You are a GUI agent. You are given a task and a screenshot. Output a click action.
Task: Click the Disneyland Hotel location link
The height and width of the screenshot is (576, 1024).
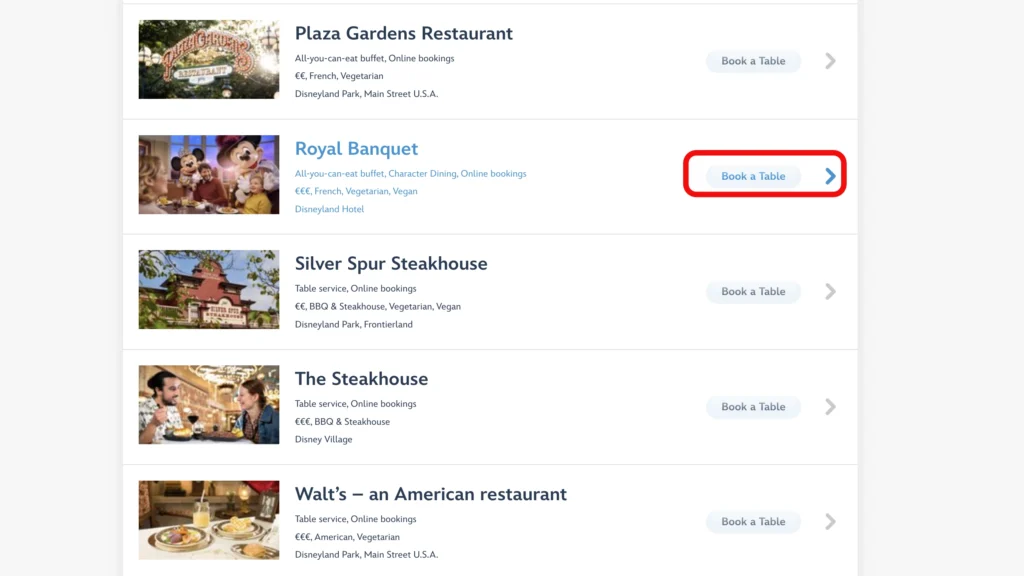click(x=329, y=209)
